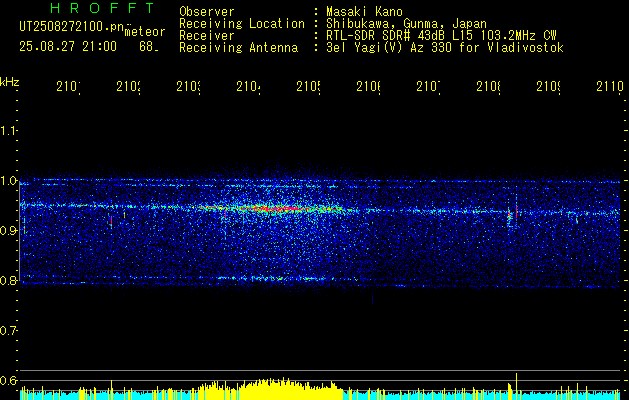Click the 2110 time axis label
Screen dimensions: 629x400
click(x=610, y=86)
